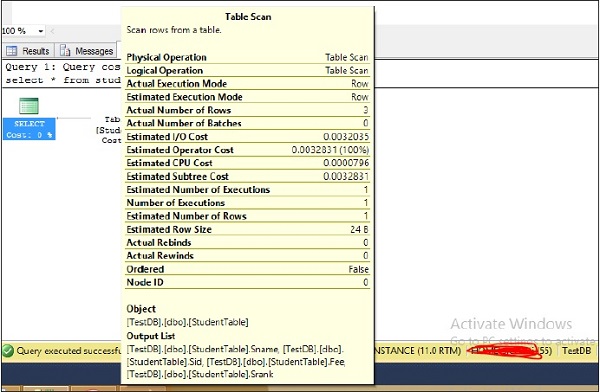Click the TestDB database name in status bar
This screenshot has height=392, width=600.
[x=576, y=351]
